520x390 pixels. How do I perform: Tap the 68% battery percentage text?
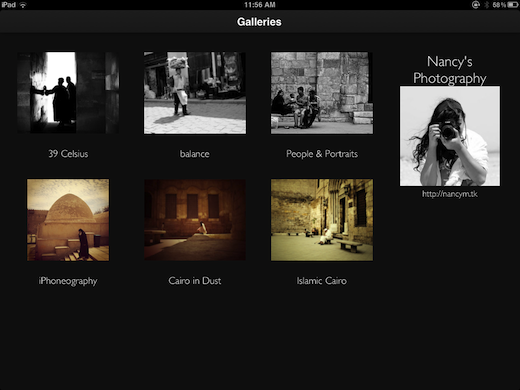499,5
